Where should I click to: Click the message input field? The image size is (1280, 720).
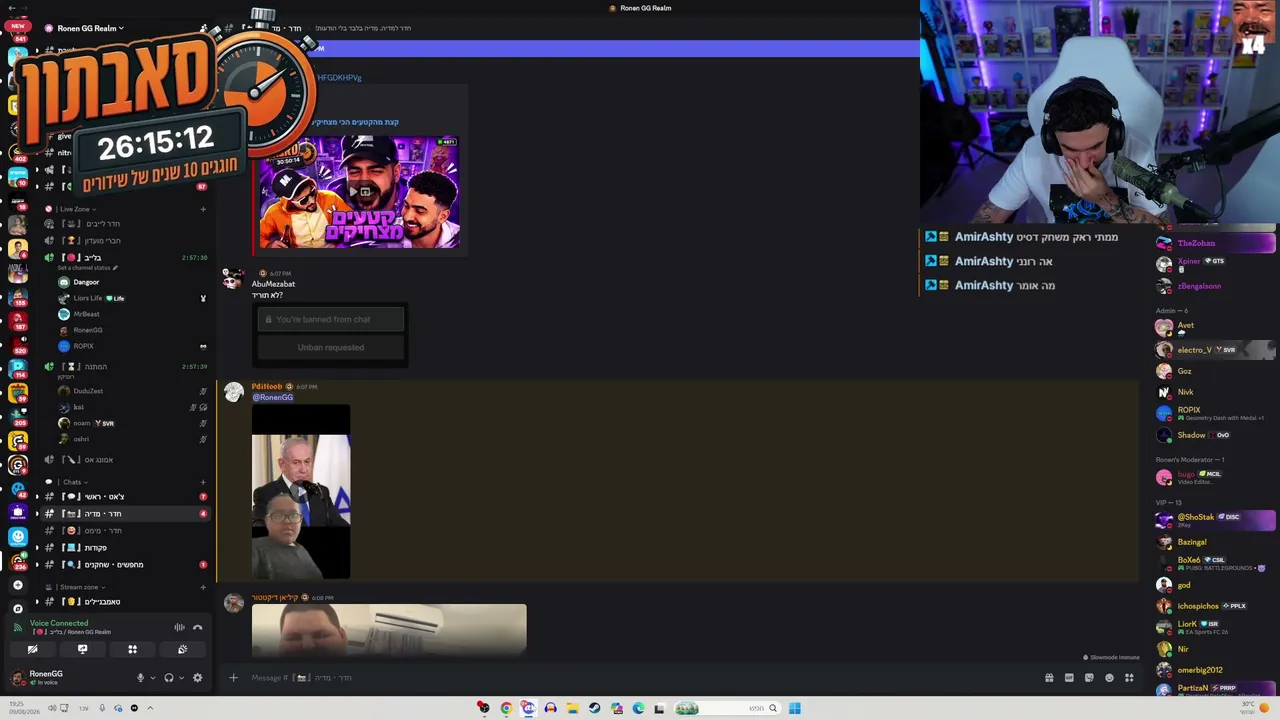(640, 678)
